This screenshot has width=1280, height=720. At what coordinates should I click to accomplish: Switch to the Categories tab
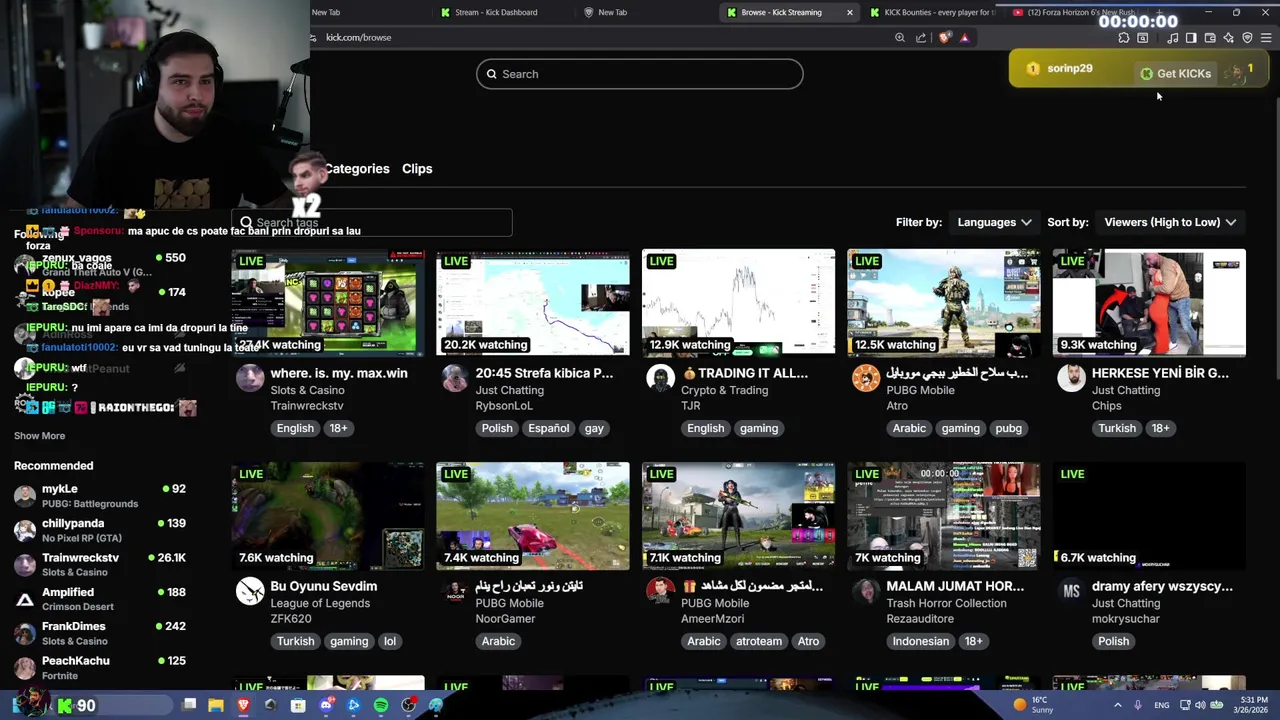click(x=357, y=169)
